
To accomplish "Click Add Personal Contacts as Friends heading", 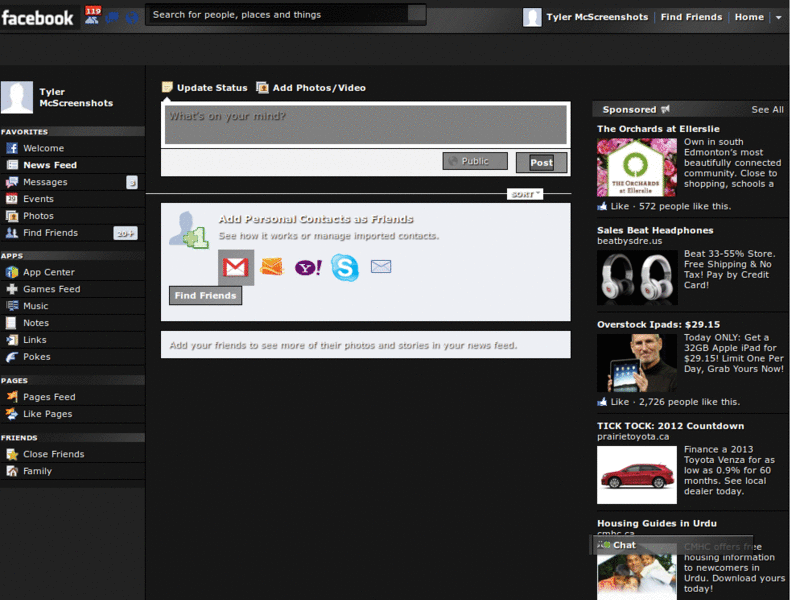I will click(316, 219).
